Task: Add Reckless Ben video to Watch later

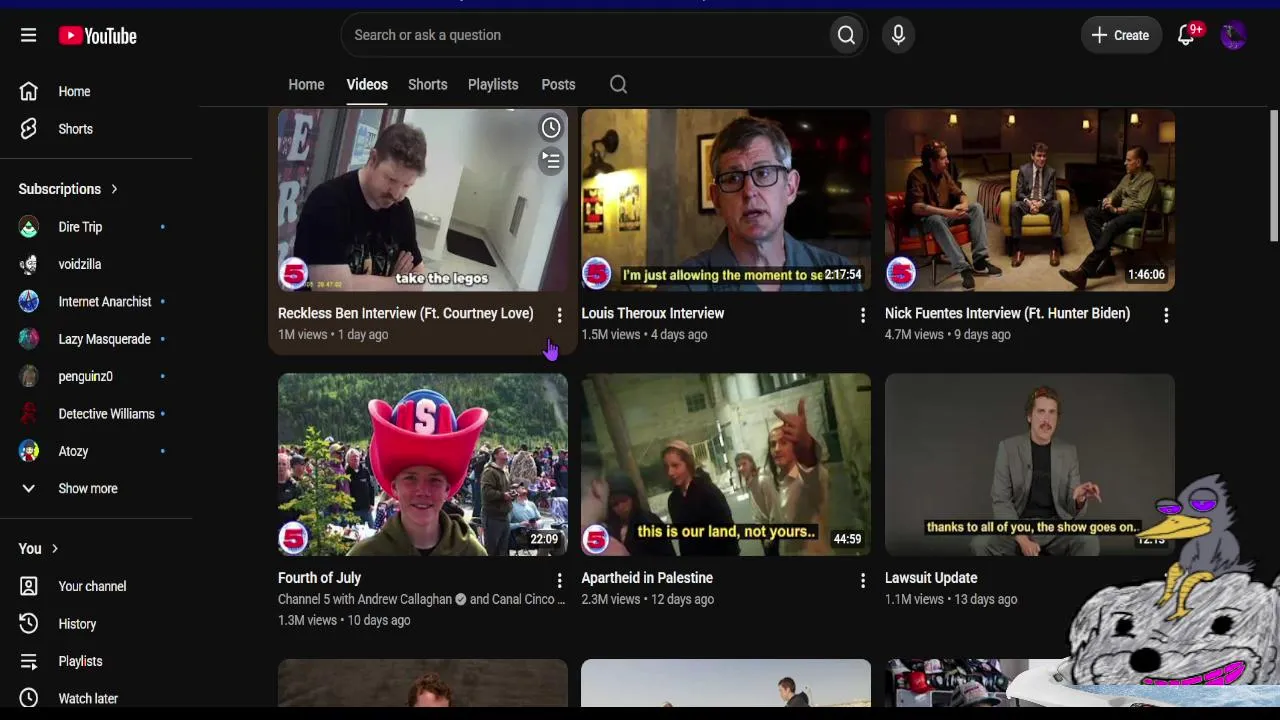Action: tap(551, 127)
